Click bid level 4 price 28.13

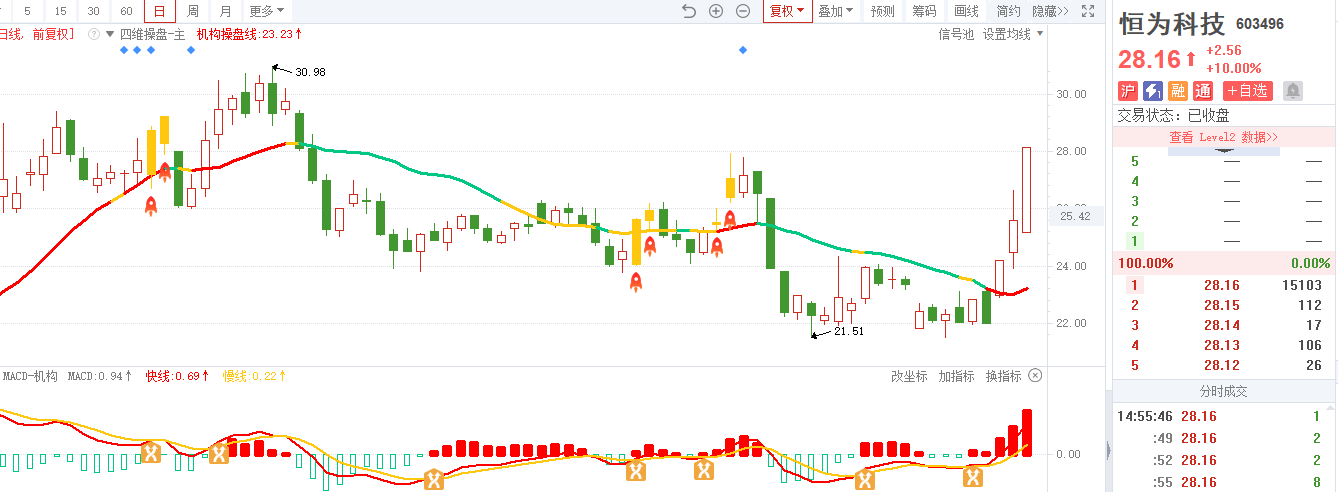click(1222, 345)
